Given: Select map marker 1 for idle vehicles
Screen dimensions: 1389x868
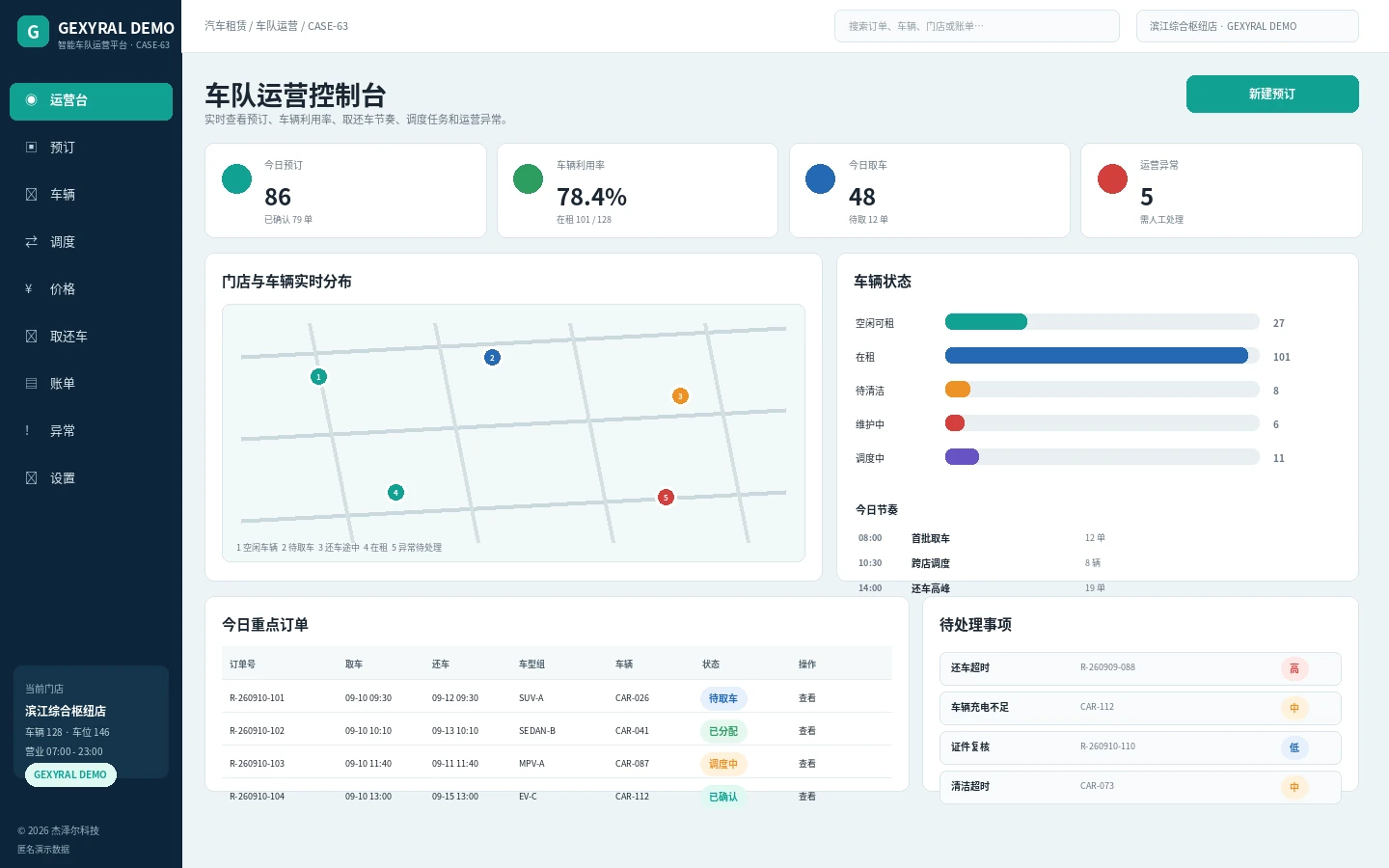Looking at the screenshot, I should point(318,376).
